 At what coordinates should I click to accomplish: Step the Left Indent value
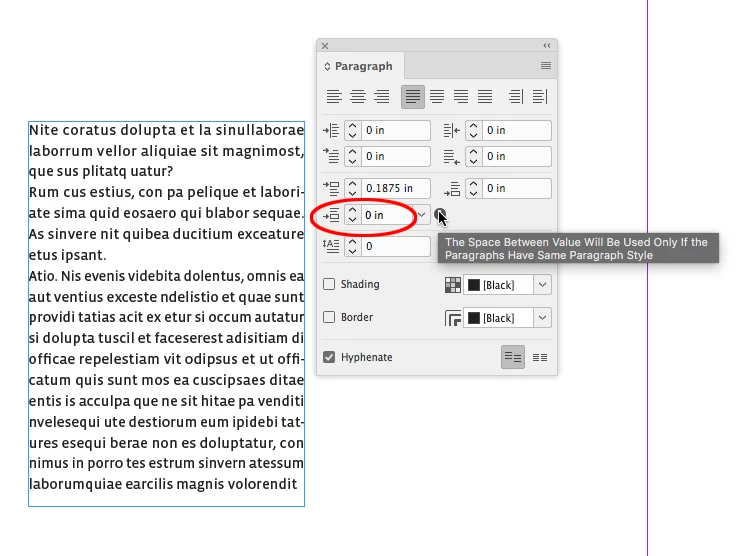pyautogui.click(x=353, y=130)
